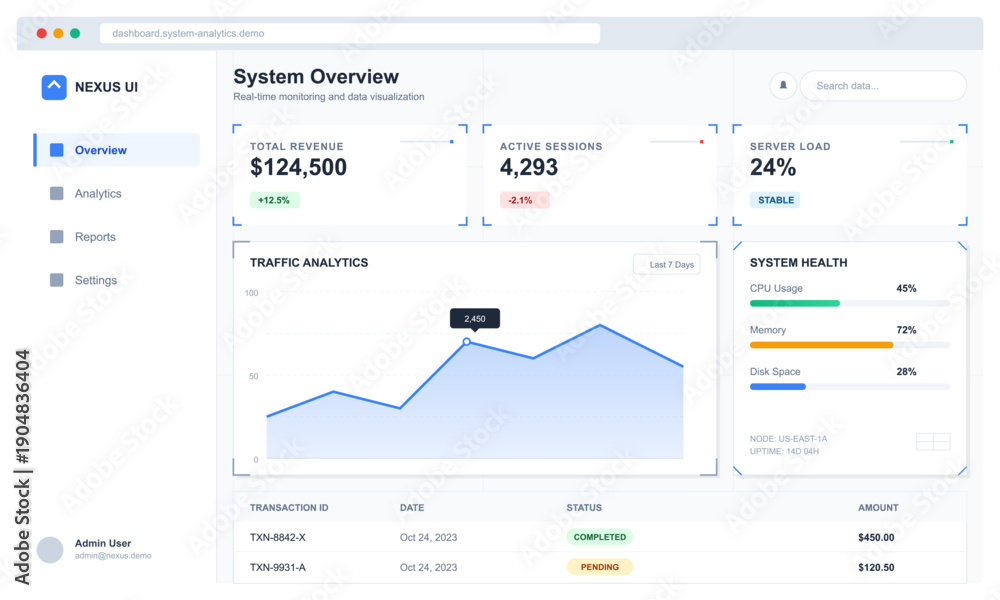Click the date in the TXN-8842-X row
The height and width of the screenshot is (600, 1000).
429,538
